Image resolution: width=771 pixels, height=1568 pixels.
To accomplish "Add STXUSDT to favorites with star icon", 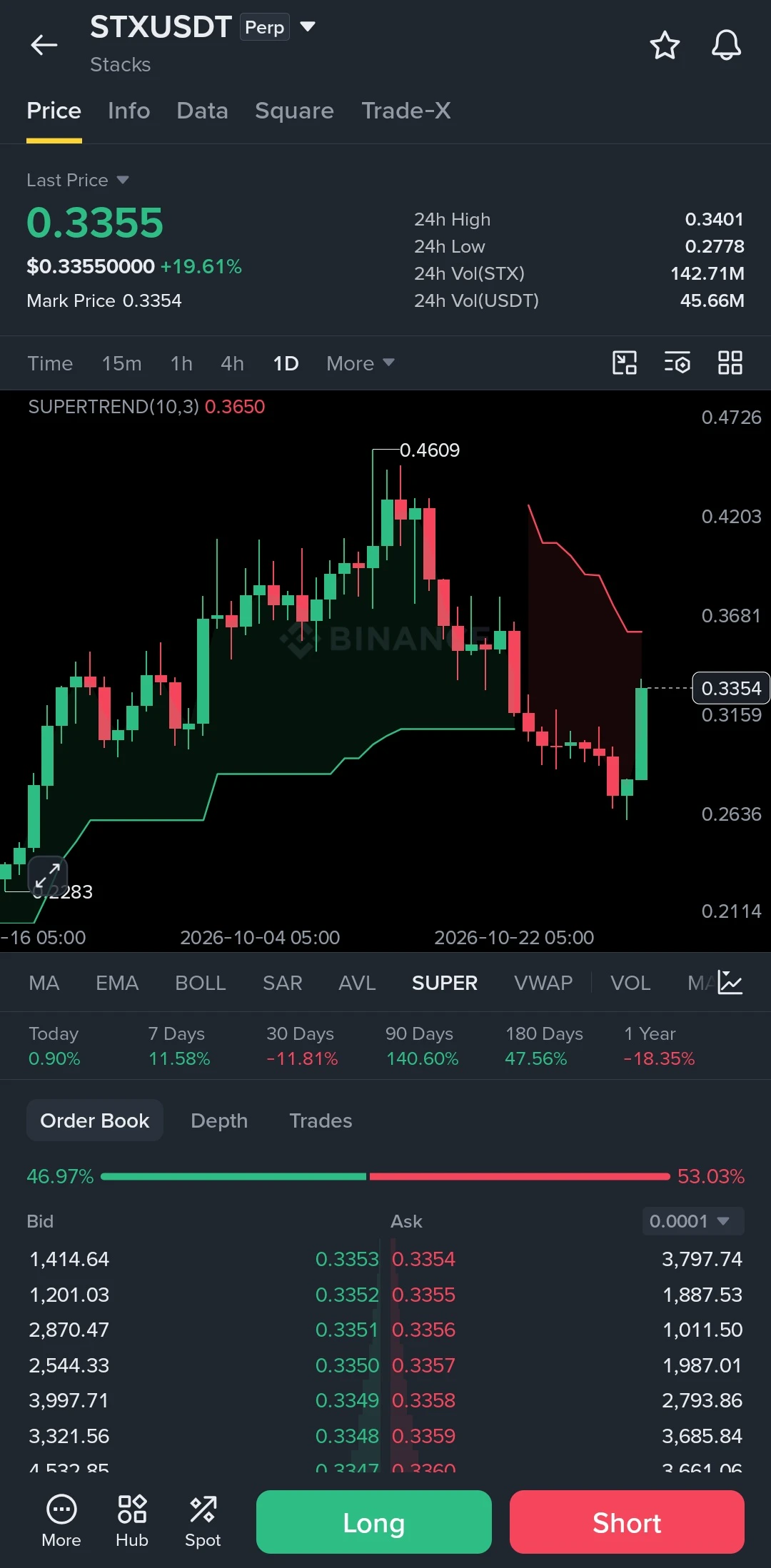I will (665, 45).
